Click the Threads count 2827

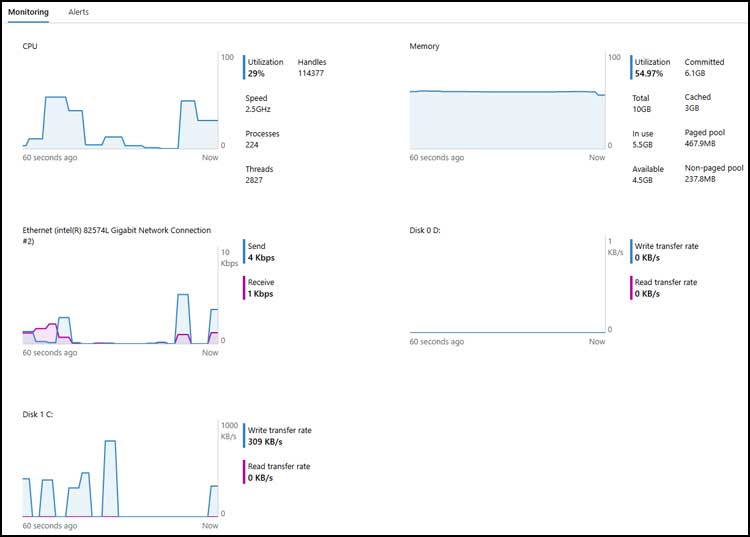tap(254, 180)
